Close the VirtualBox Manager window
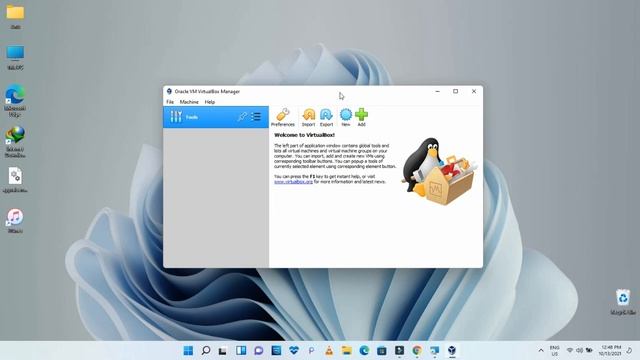The width and height of the screenshot is (640, 360). pos(474,91)
